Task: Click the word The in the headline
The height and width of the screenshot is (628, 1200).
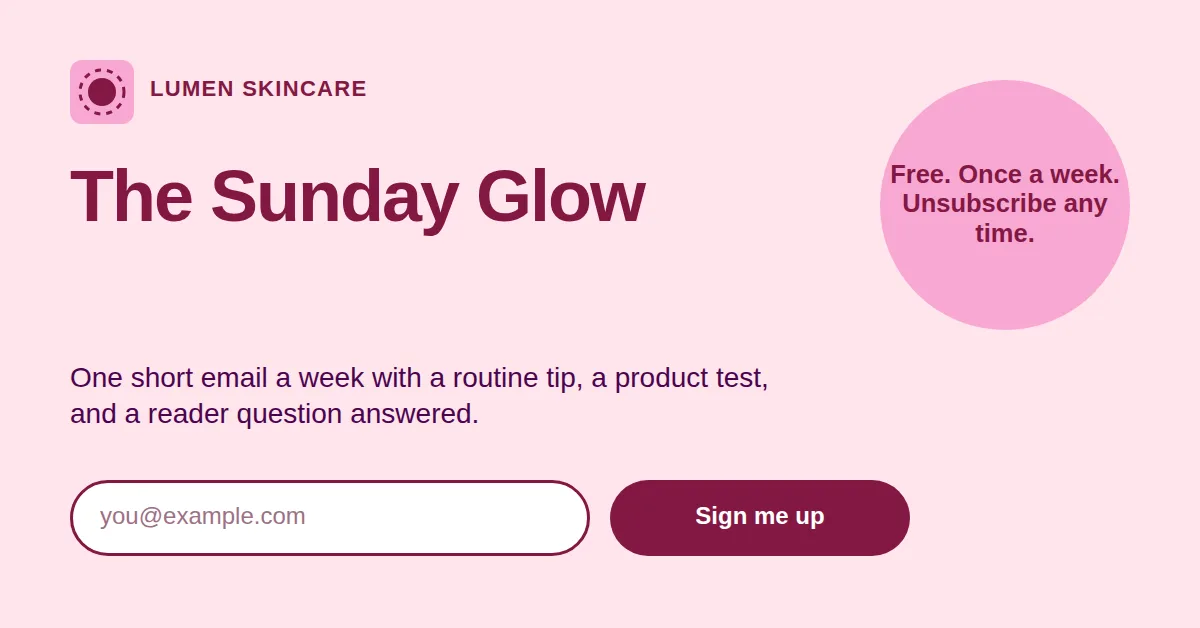Action: click(131, 197)
